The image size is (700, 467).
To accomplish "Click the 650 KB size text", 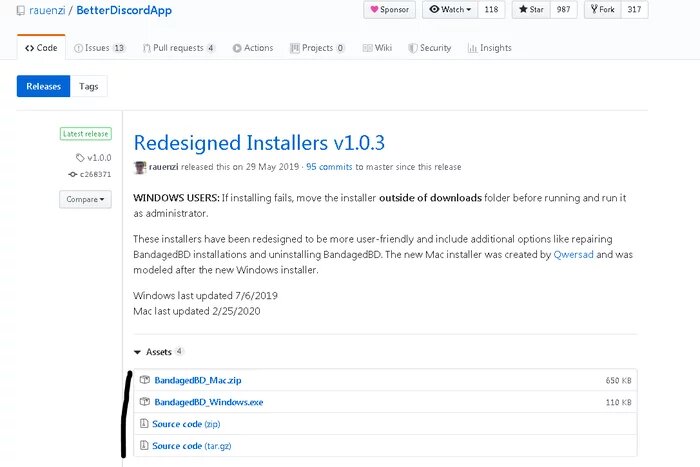I will click(618, 380).
